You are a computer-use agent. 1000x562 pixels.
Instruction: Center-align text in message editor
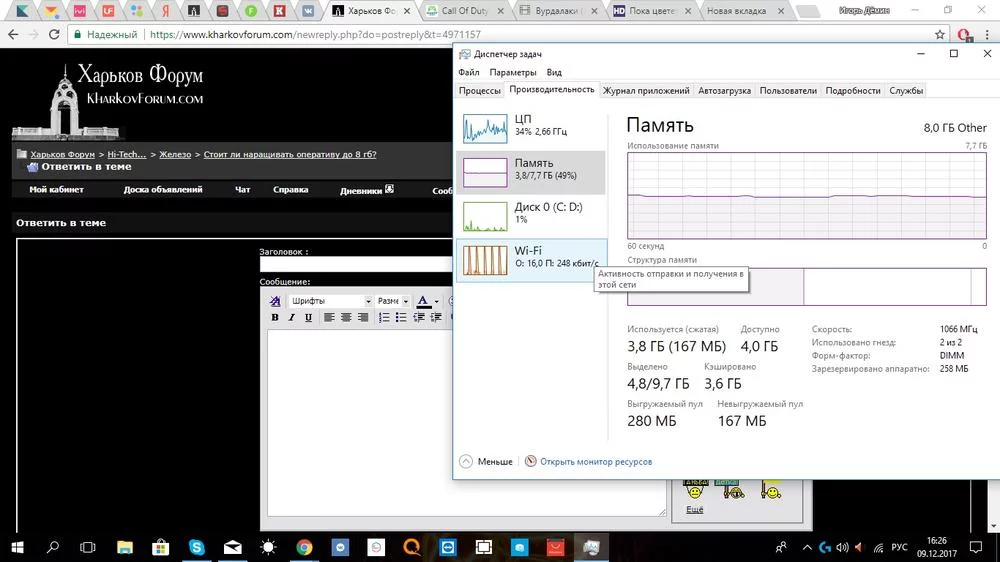346,318
